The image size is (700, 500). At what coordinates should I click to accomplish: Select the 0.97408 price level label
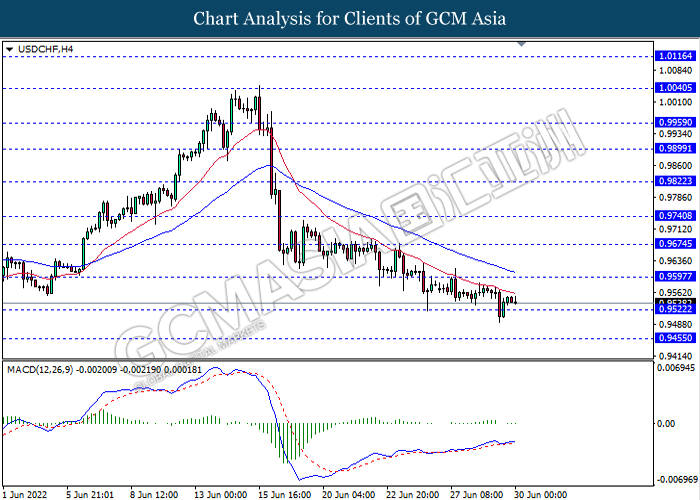(x=675, y=216)
